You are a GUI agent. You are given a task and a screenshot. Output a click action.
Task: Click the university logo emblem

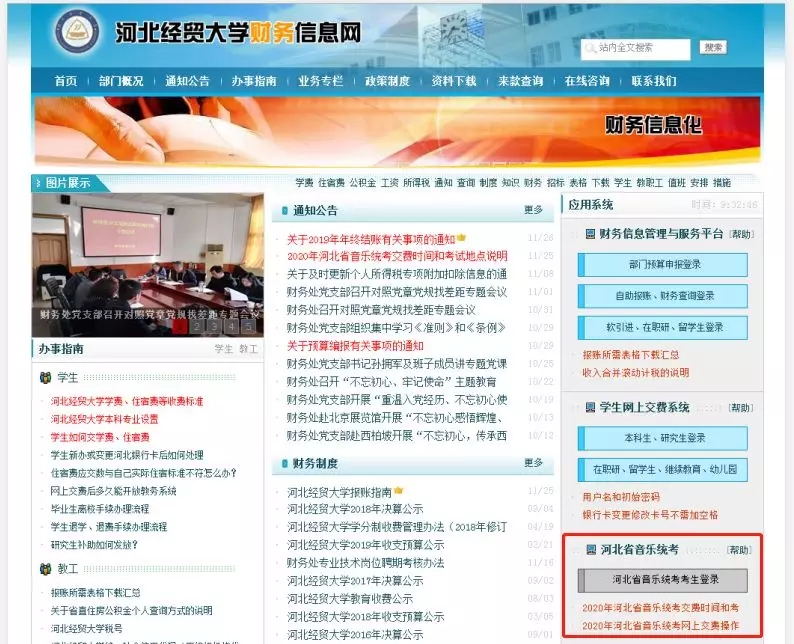[77, 32]
